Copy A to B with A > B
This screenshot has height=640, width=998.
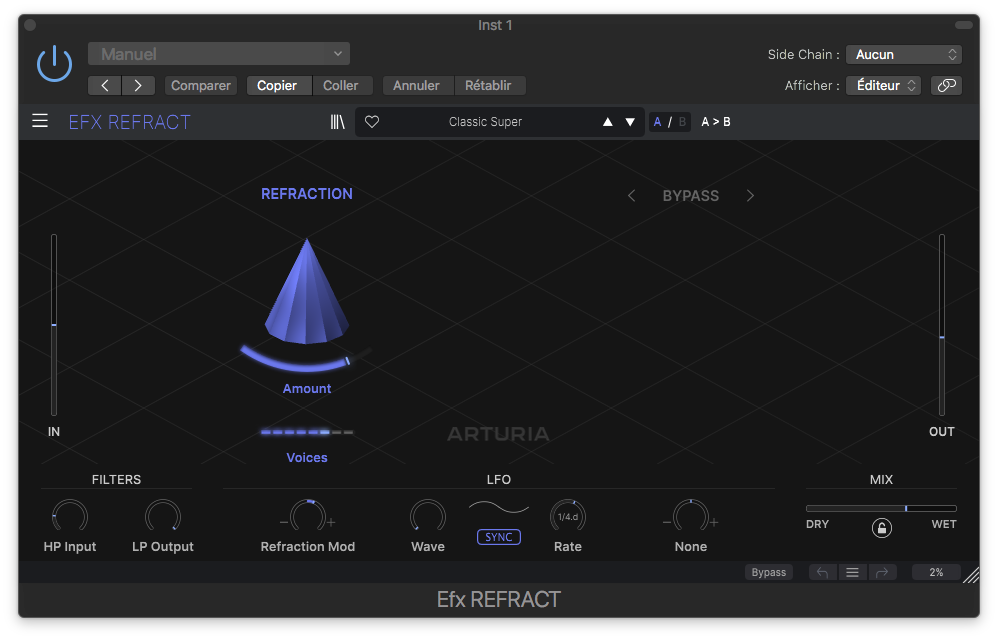pos(716,122)
